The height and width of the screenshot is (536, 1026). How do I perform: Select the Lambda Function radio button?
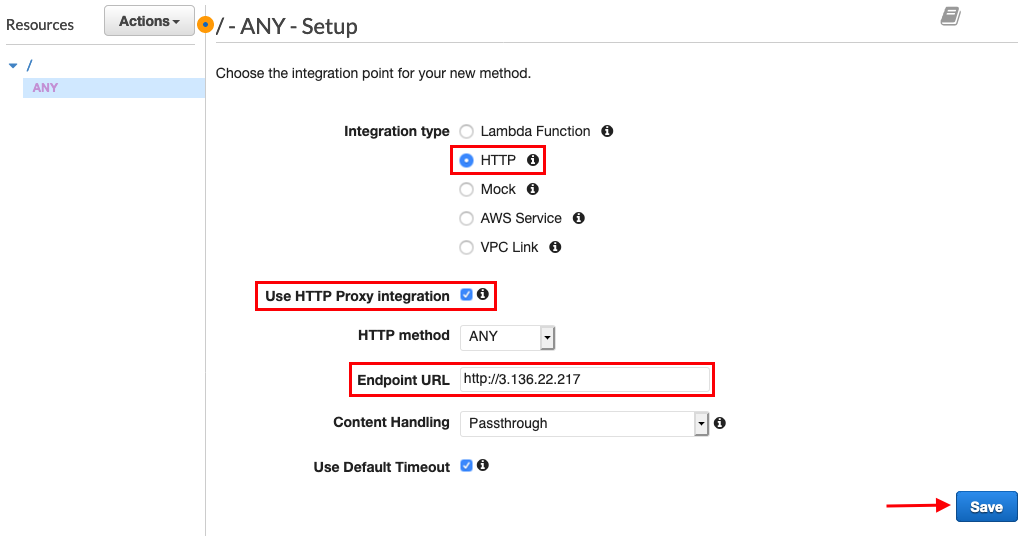pyautogui.click(x=466, y=132)
